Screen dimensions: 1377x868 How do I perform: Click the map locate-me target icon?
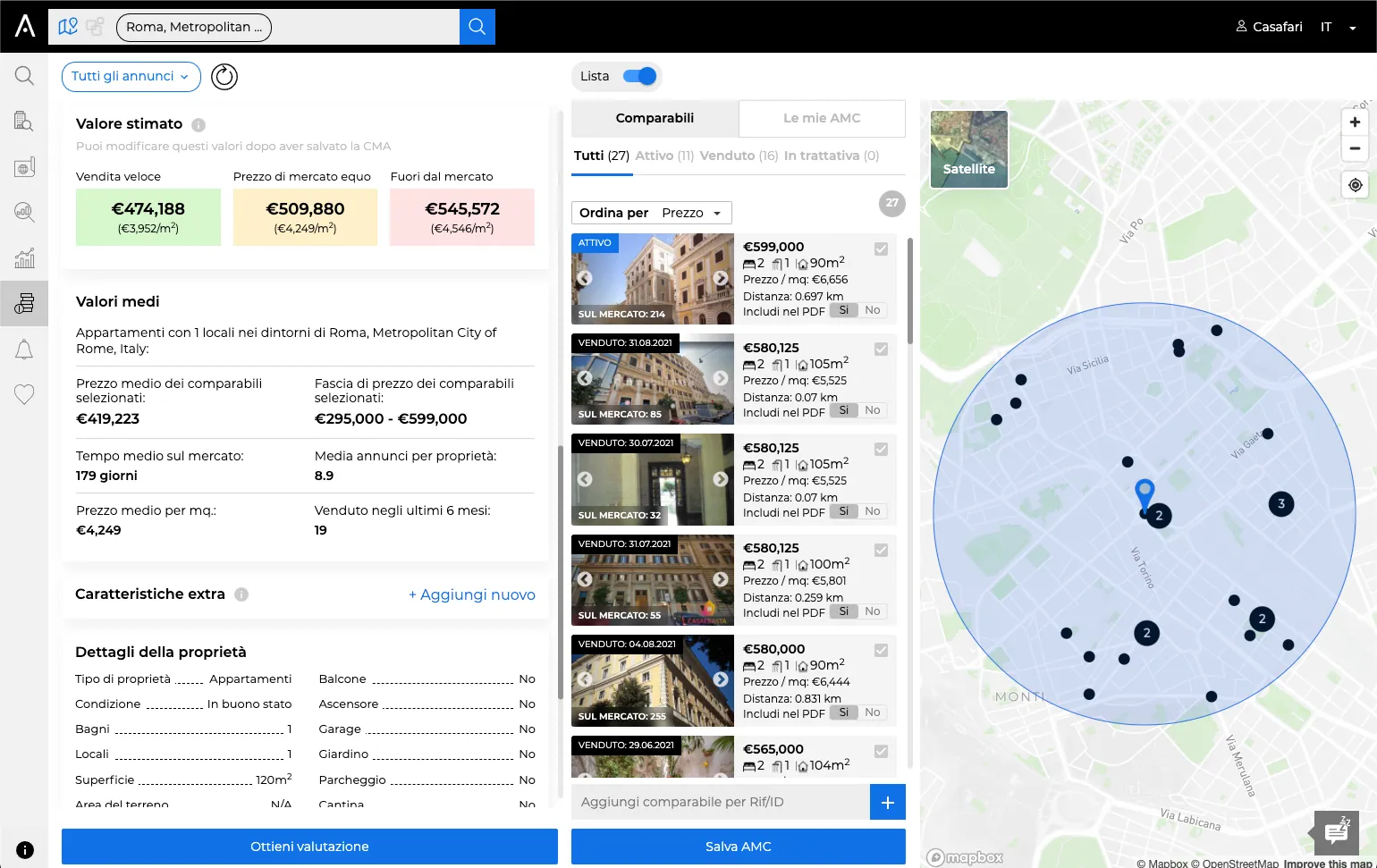1356,185
